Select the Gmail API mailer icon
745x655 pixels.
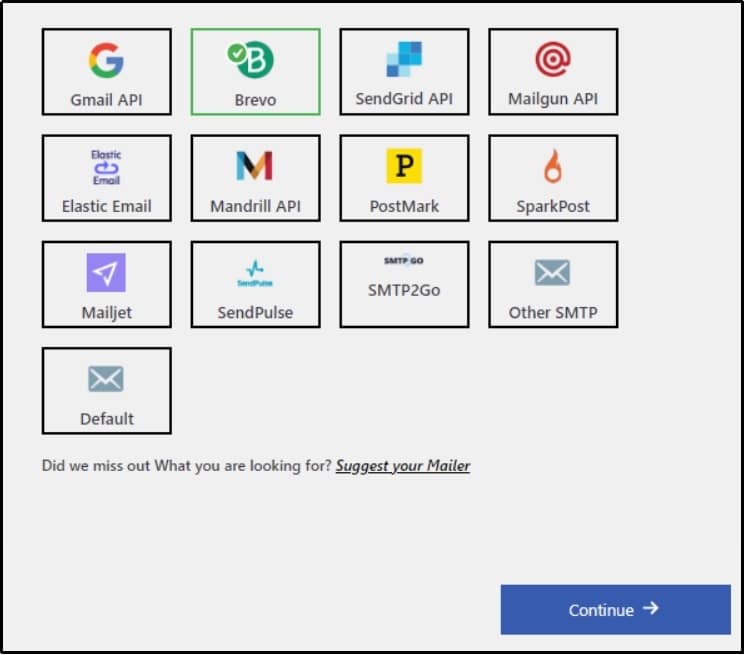[106, 60]
